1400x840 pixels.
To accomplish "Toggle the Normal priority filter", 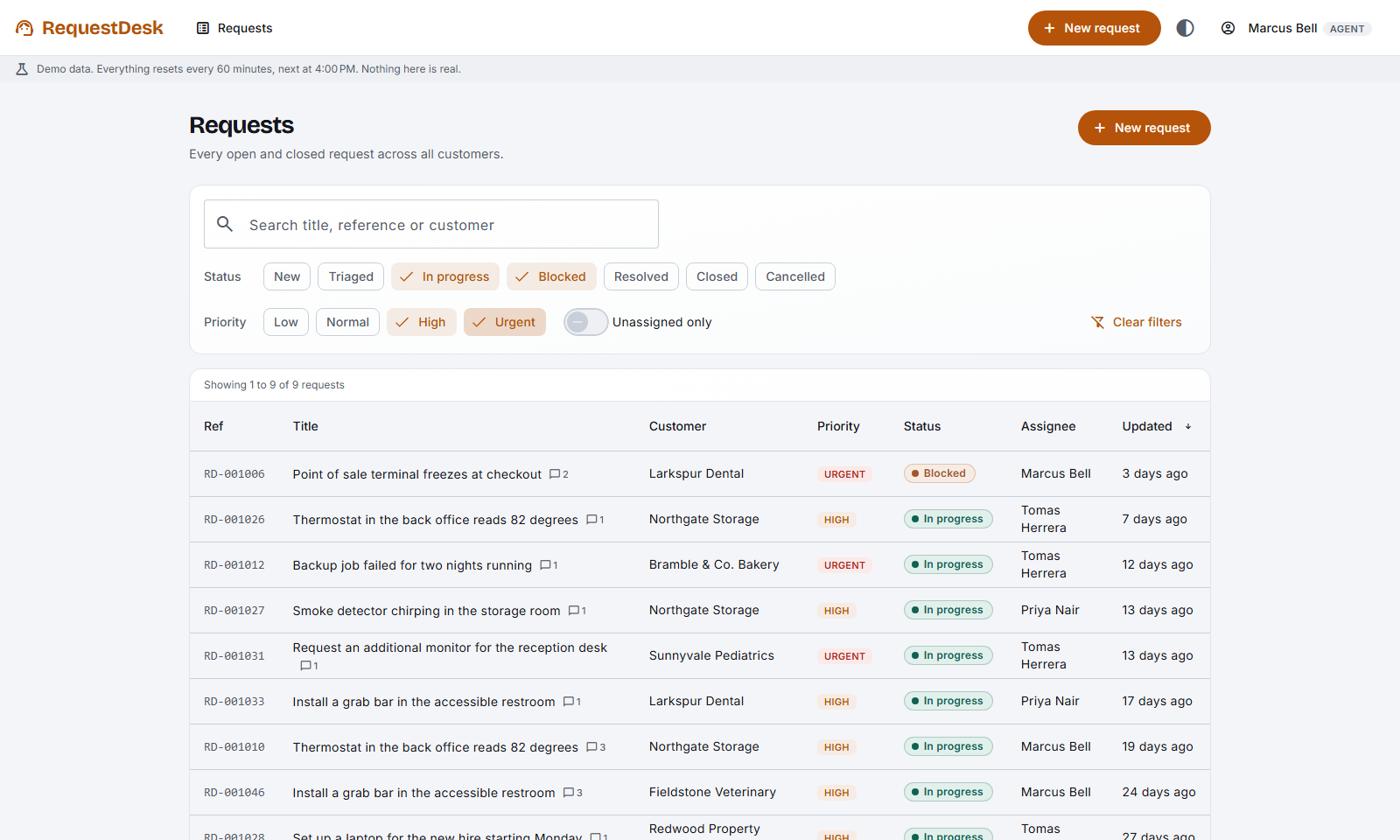I will pyautogui.click(x=347, y=322).
